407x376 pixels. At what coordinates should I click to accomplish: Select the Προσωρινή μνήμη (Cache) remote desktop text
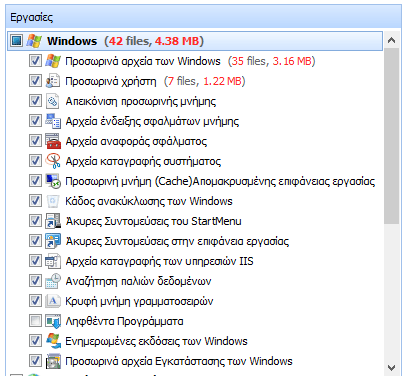coord(220,181)
